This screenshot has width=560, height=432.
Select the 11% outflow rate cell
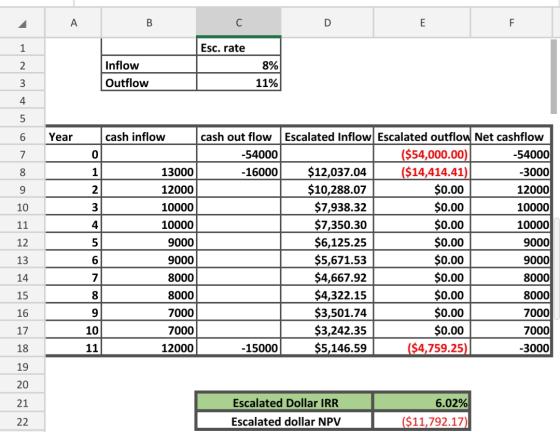click(x=239, y=83)
